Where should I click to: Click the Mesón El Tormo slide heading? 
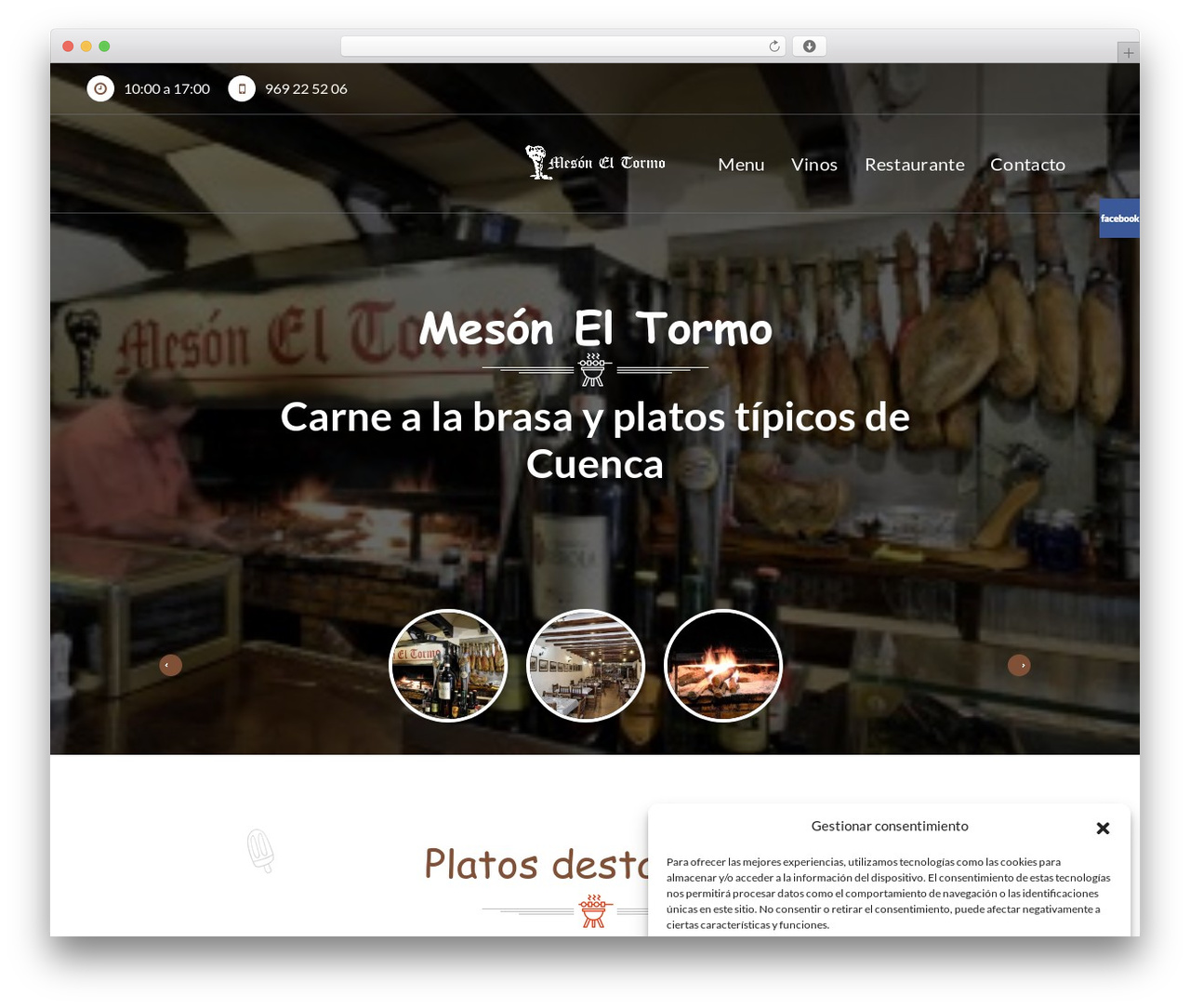pos(595,328)
